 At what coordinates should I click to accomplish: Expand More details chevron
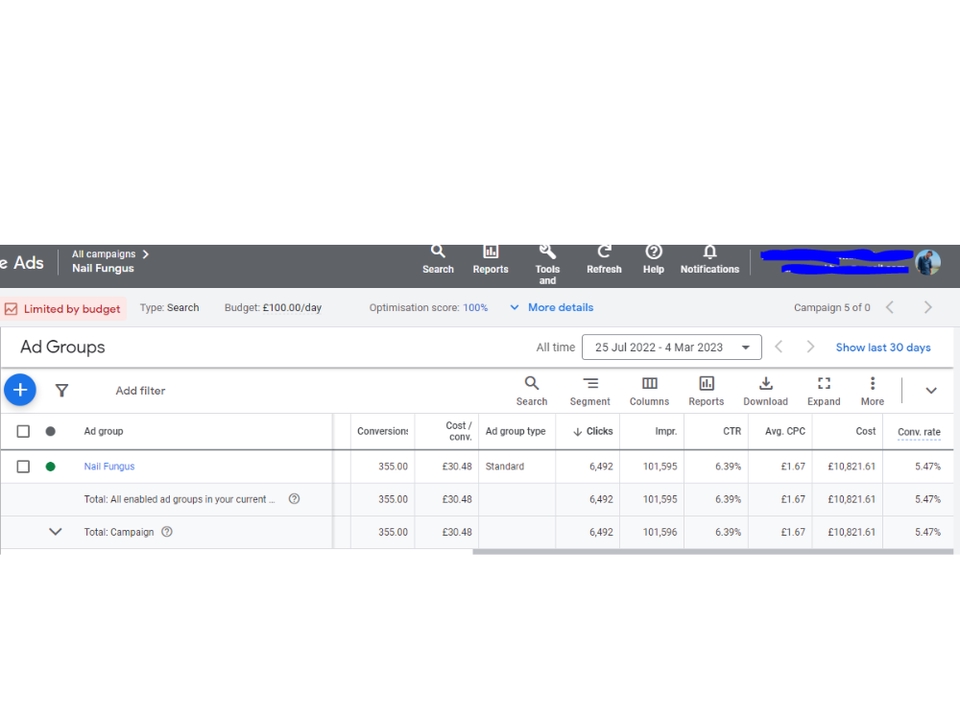point(514,307)
